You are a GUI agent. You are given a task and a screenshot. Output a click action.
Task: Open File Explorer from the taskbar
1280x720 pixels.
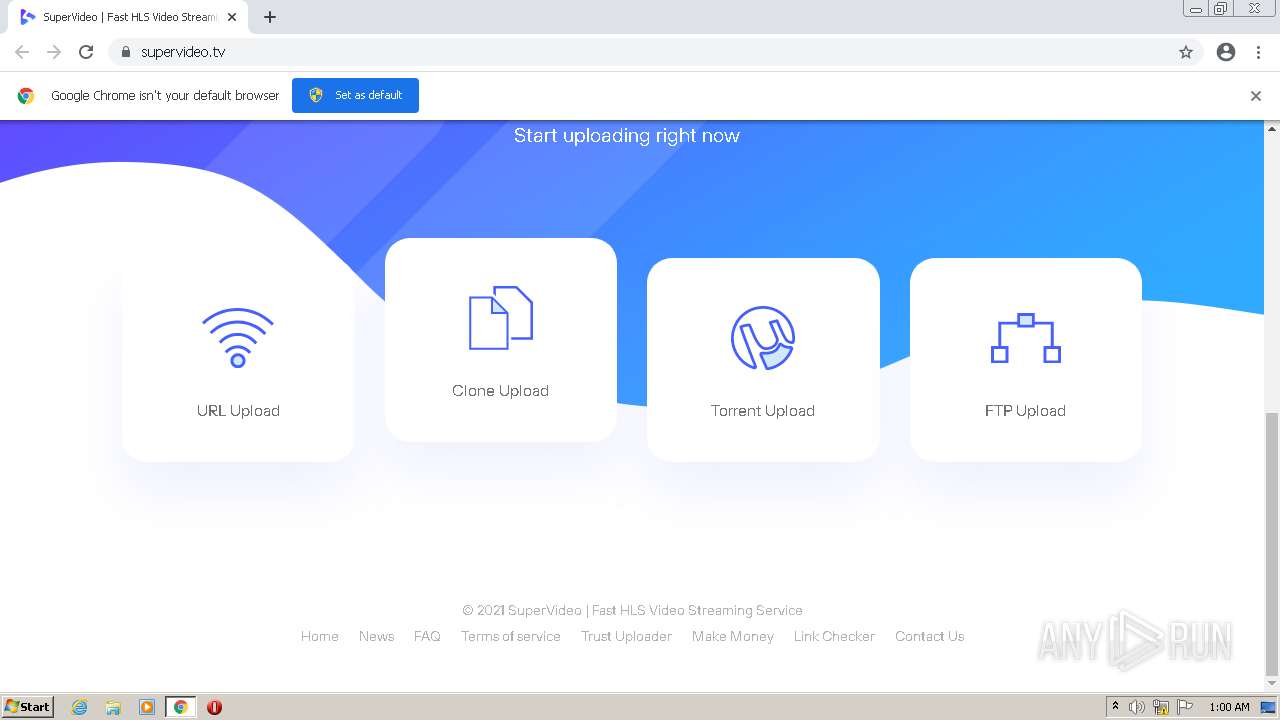click(113, 707)
